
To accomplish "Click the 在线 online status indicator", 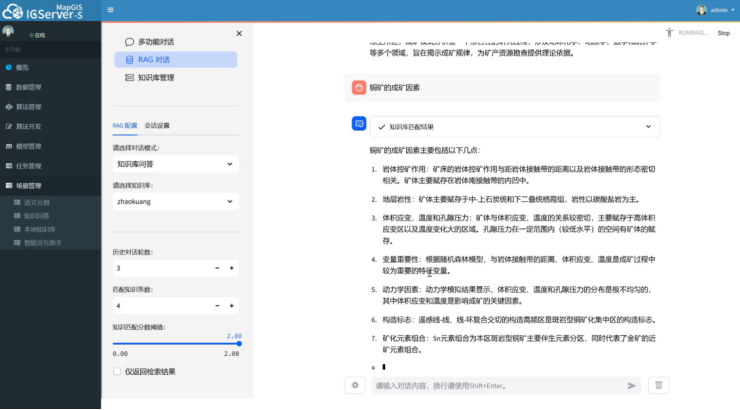I will click(x=37, y=35).
